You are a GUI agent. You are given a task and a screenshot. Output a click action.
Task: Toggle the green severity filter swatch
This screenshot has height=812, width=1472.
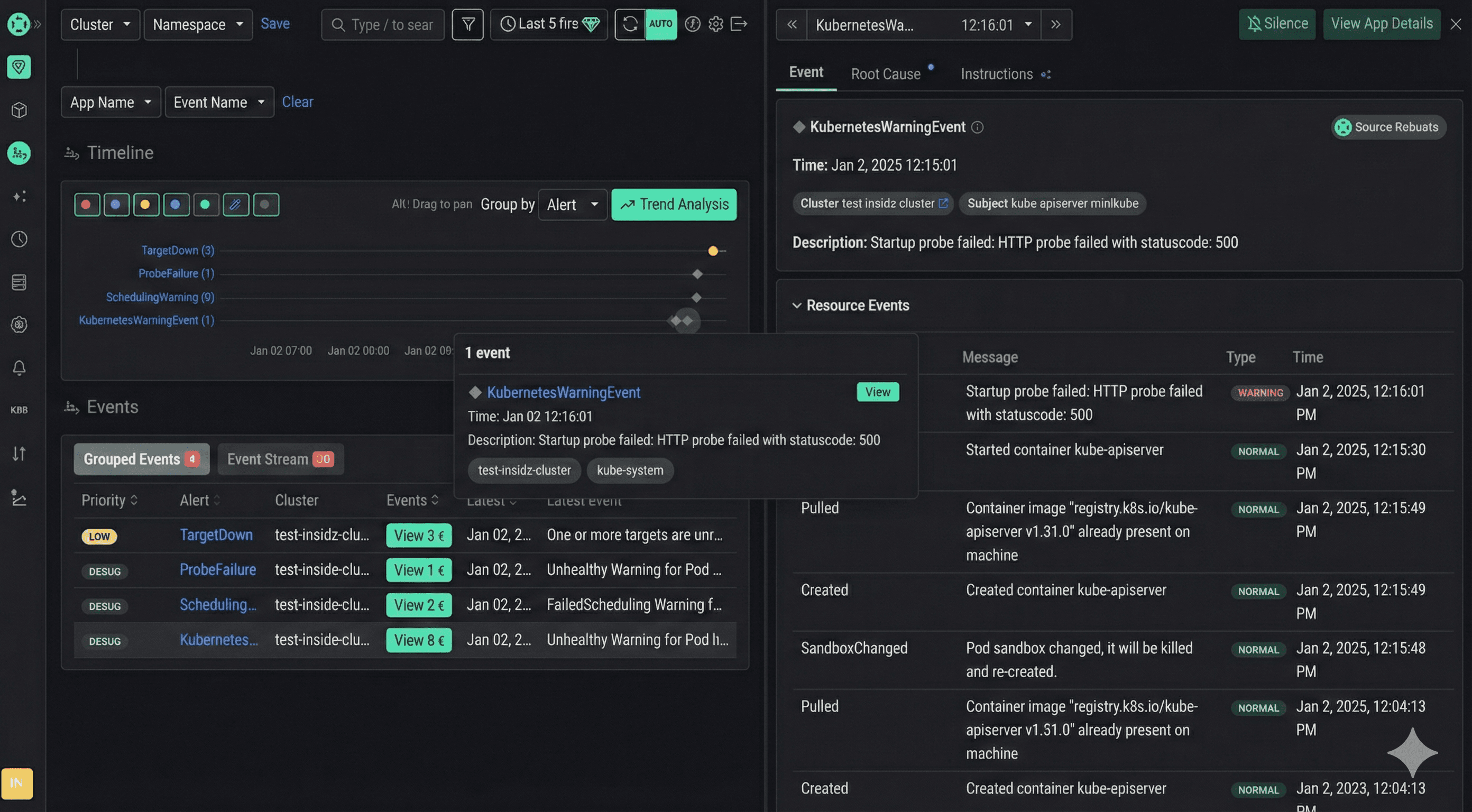[x=206, y=205]
